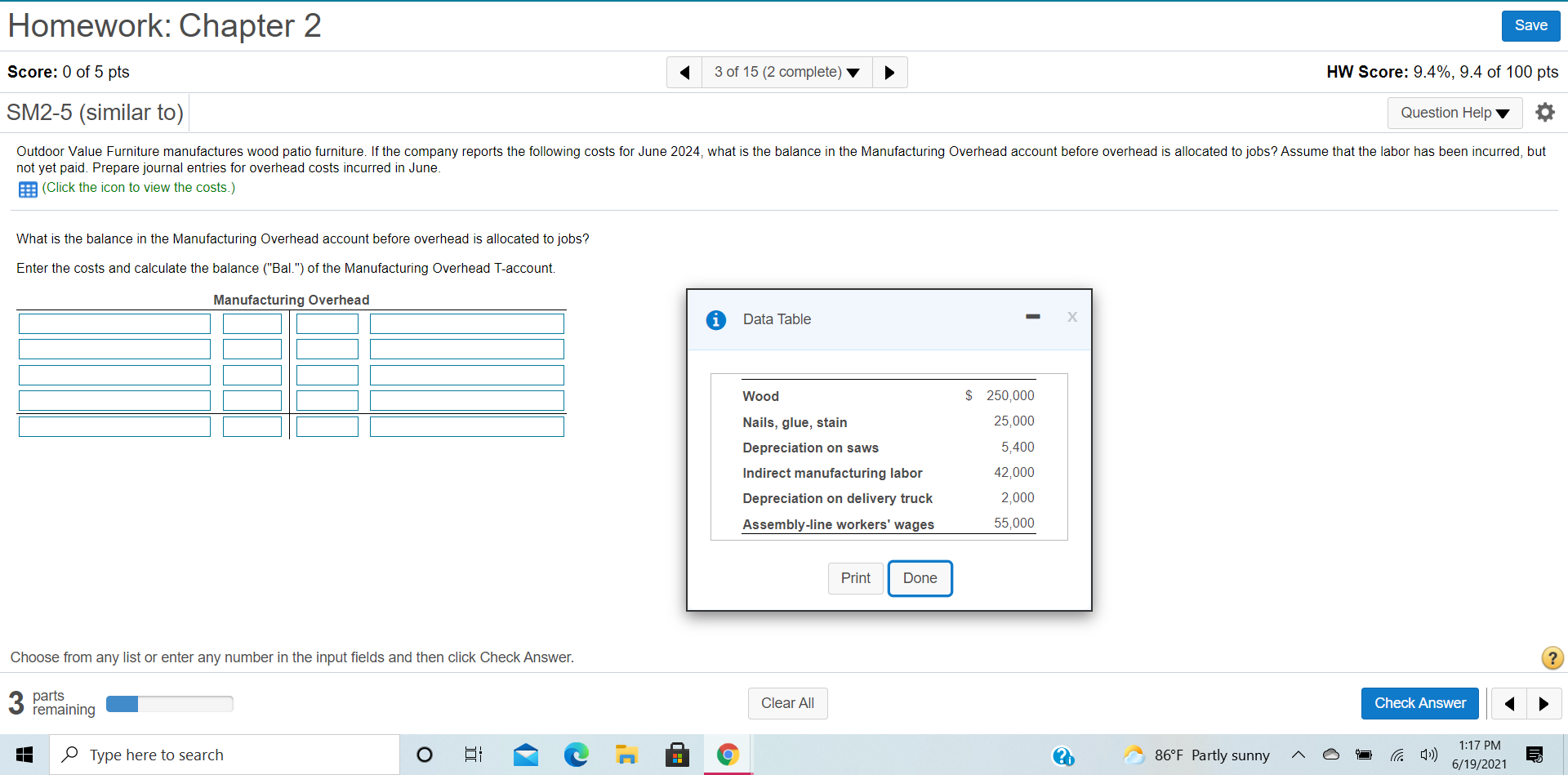The width and height of the screenshot is (1568, 775).
Task: Click the info icon in Data Table dialog
Action: click(x=716, y=320)
